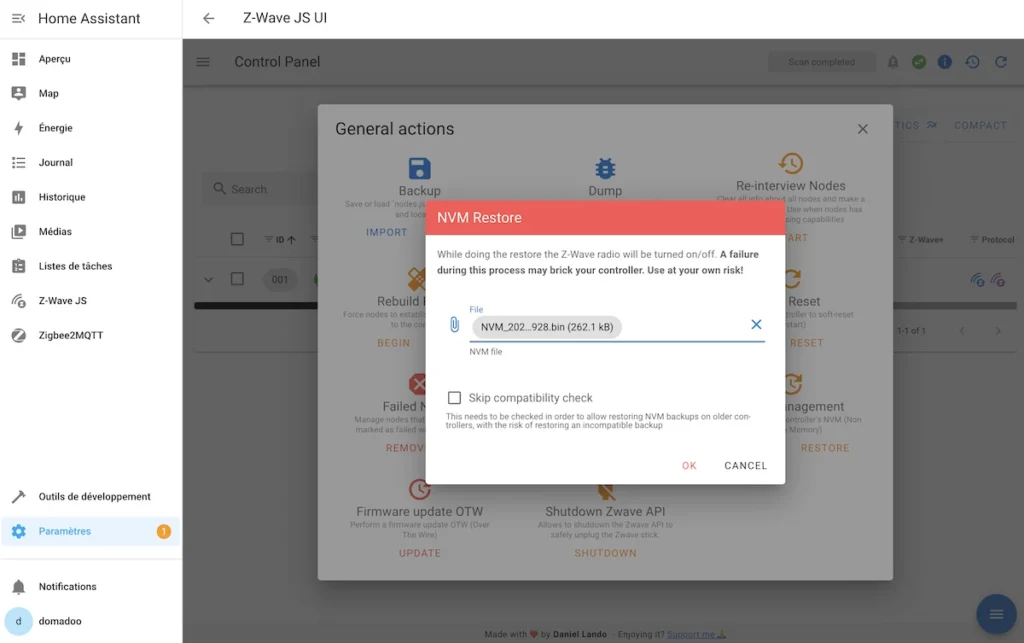
Task: Open Zigbee2MQTT in the sidebar
Action: tap(91, 336)
